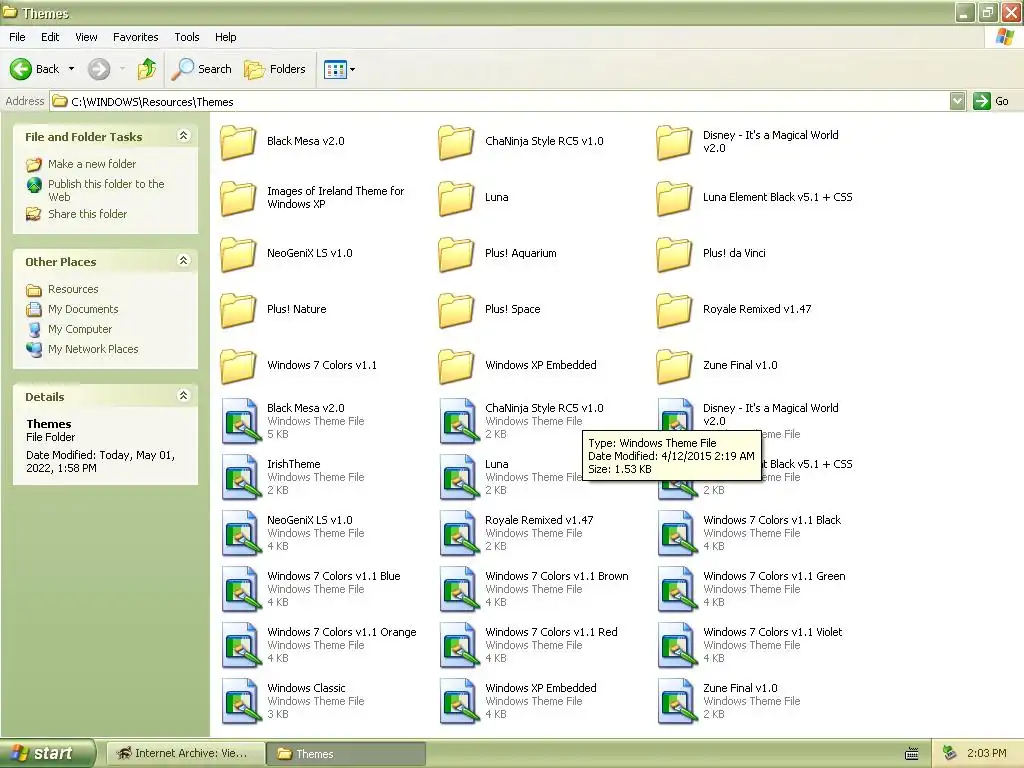Viewport: 1024px width, 768px height.
Task: Select the ChaNinja Style RC5 v1.0 folder icon
Action: pos(456,142)
